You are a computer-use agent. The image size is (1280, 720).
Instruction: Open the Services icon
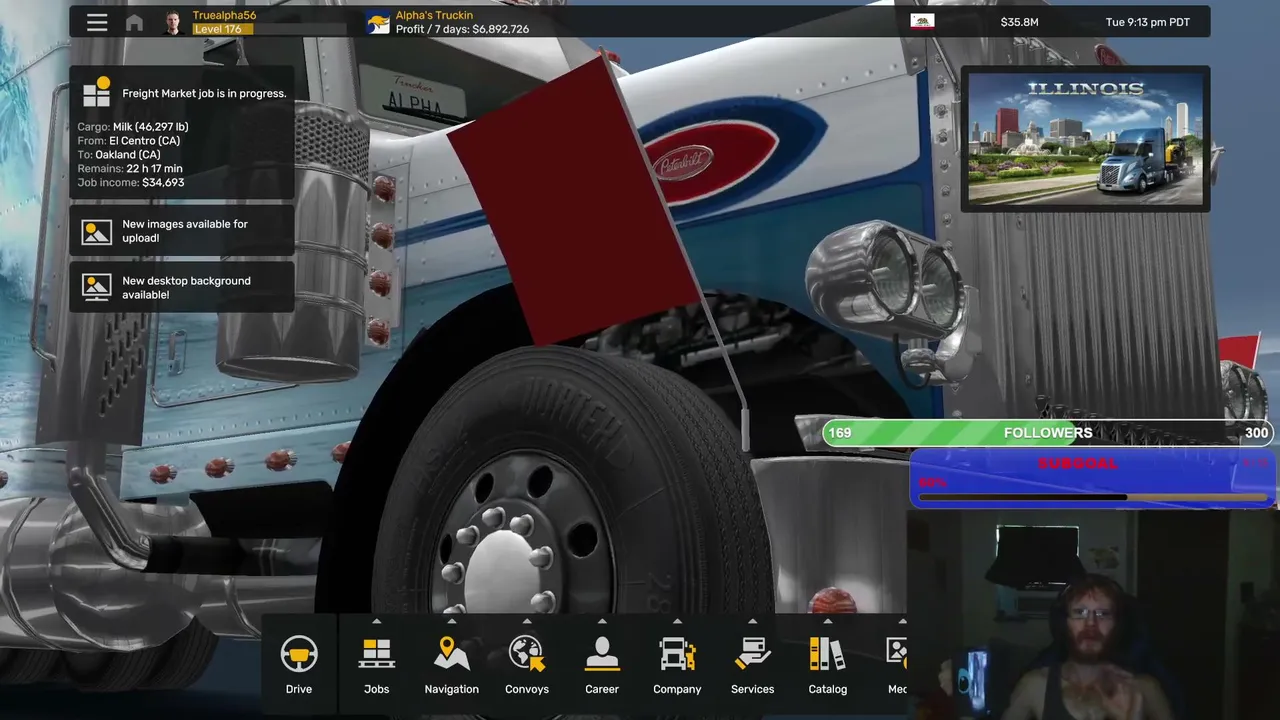pos(752,654)
